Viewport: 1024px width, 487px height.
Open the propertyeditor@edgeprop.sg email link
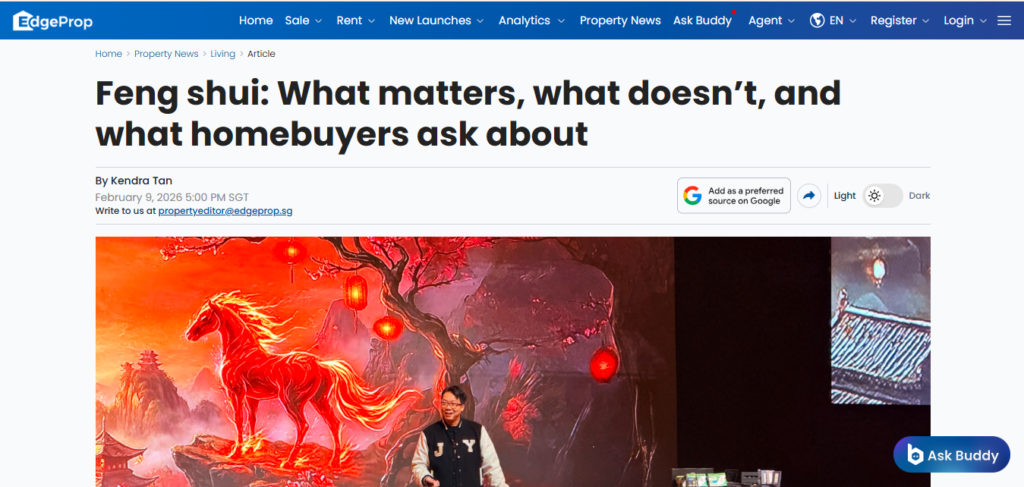coord(225,211)
